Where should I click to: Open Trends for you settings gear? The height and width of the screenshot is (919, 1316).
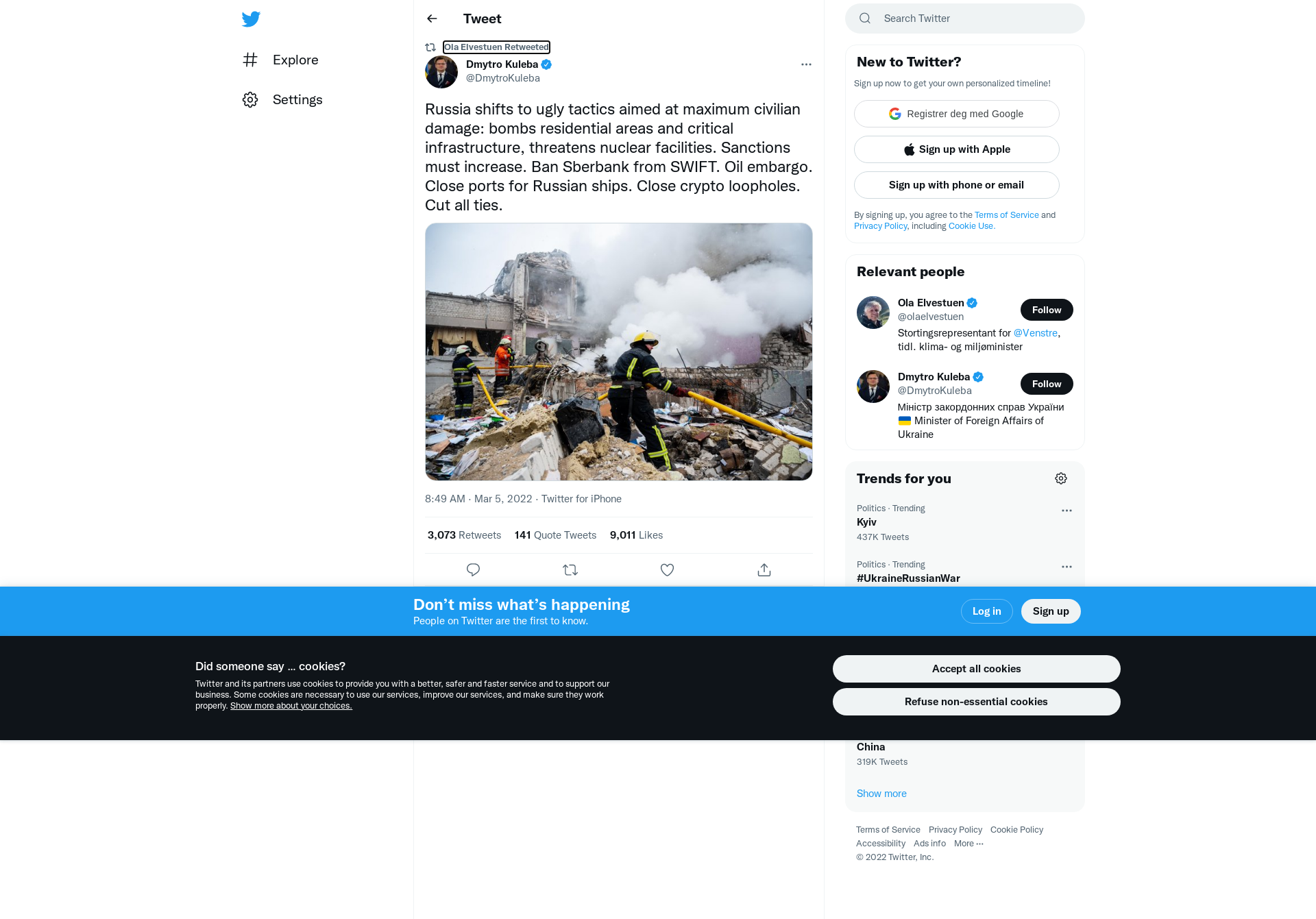tap(1061, 478)
